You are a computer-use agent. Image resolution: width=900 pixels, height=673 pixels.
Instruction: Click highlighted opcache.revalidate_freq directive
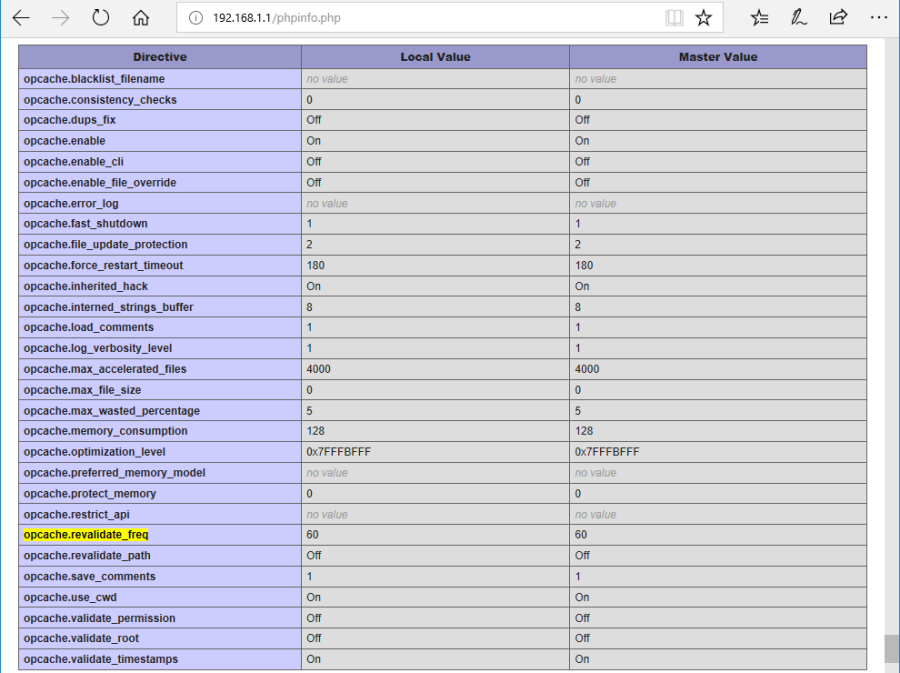(x=86, y=535)
